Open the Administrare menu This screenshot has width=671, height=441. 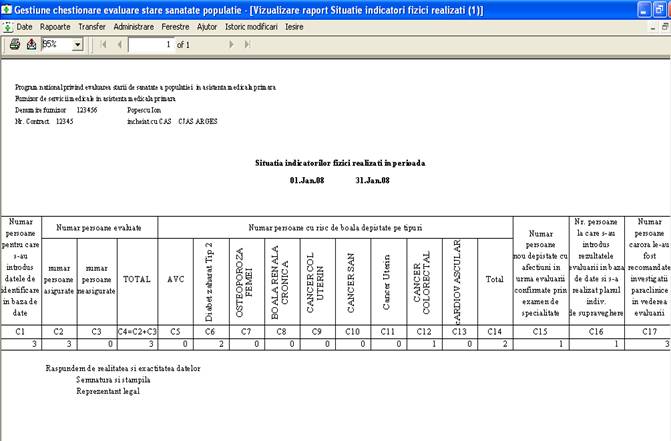tap(134, 26)
